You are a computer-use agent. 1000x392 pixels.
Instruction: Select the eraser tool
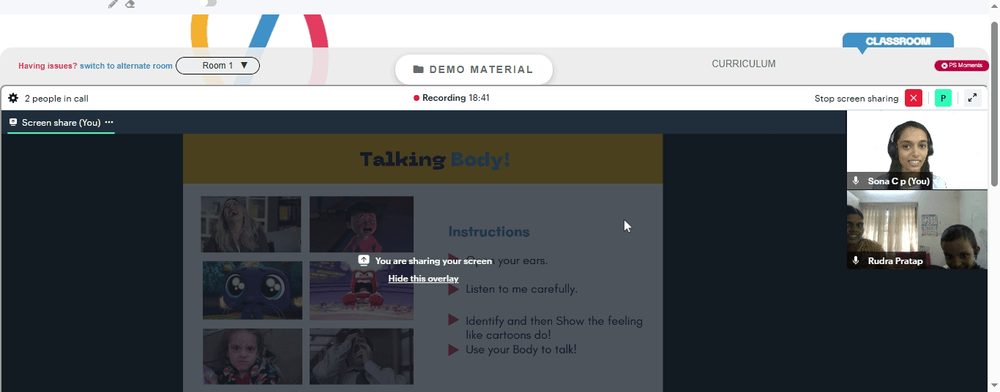pyautogui.click(x=130, y=4)
